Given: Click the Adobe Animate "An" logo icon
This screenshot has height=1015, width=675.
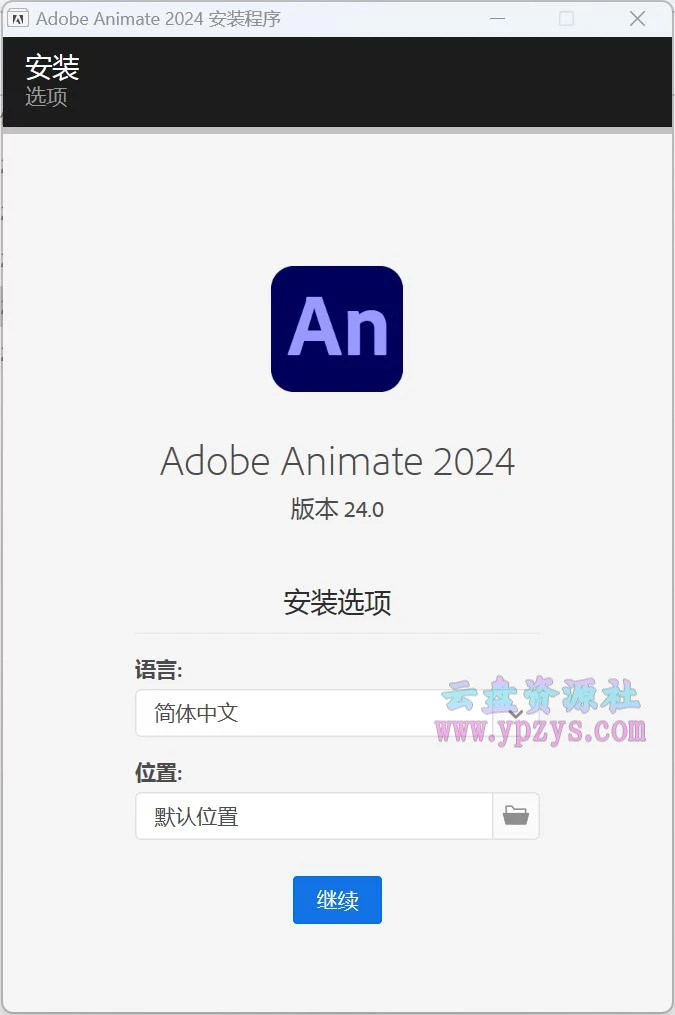Looking at the screenshot, I should pyautogui.click(x=337, y=328).
